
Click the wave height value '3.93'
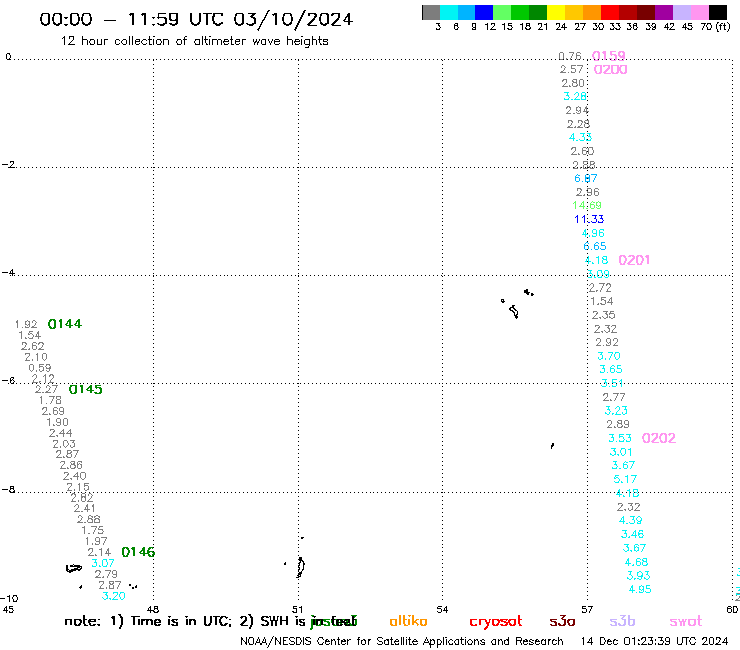point(638,576)
